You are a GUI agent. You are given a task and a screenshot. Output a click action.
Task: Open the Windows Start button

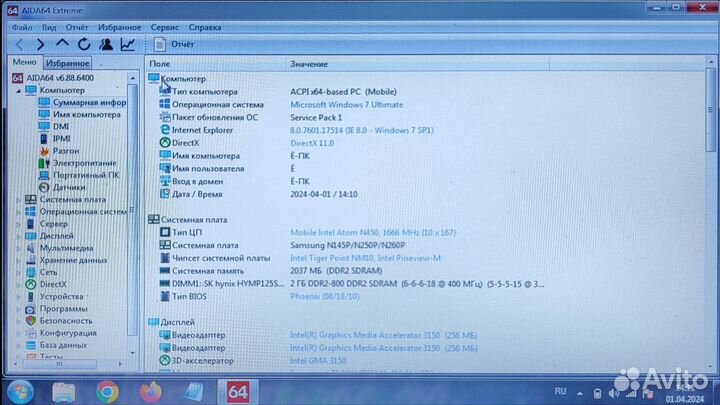(x=20, y=392)
